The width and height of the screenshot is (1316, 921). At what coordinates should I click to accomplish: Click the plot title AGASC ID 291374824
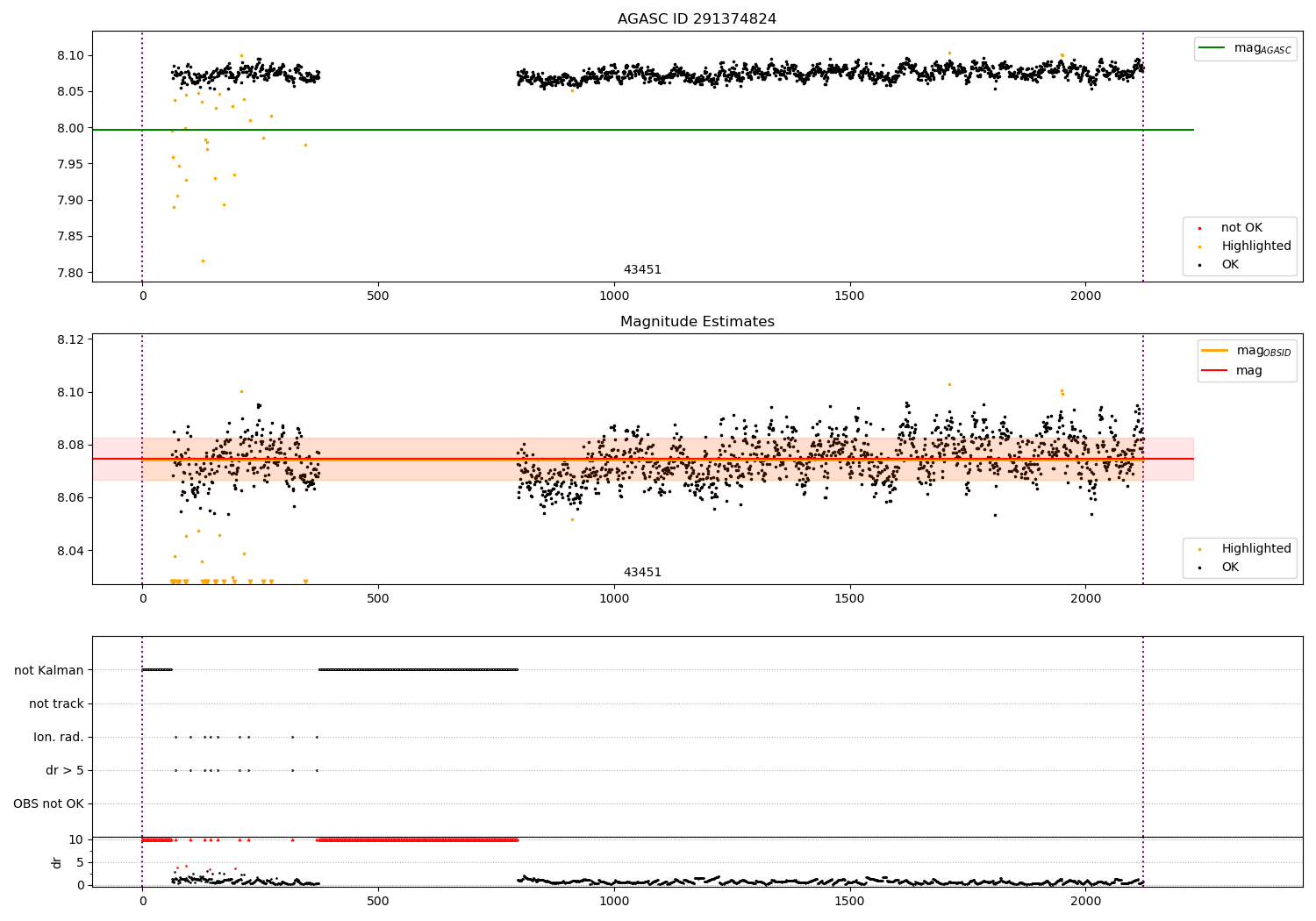point(697,19)
